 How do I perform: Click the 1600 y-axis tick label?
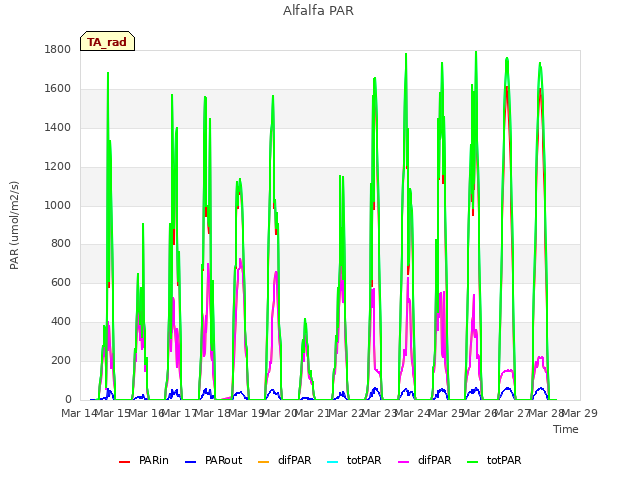58,89
